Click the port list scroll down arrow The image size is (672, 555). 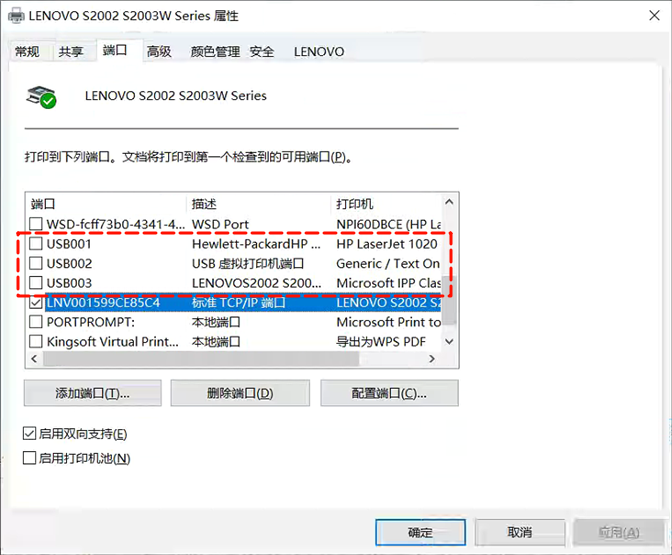[449, 342]
